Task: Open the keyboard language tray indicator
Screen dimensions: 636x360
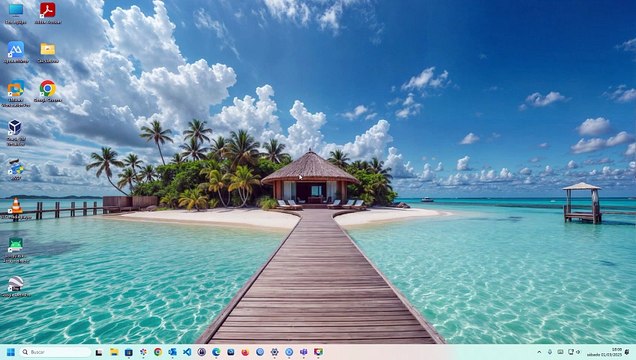Action: click(x=561, y=352)
